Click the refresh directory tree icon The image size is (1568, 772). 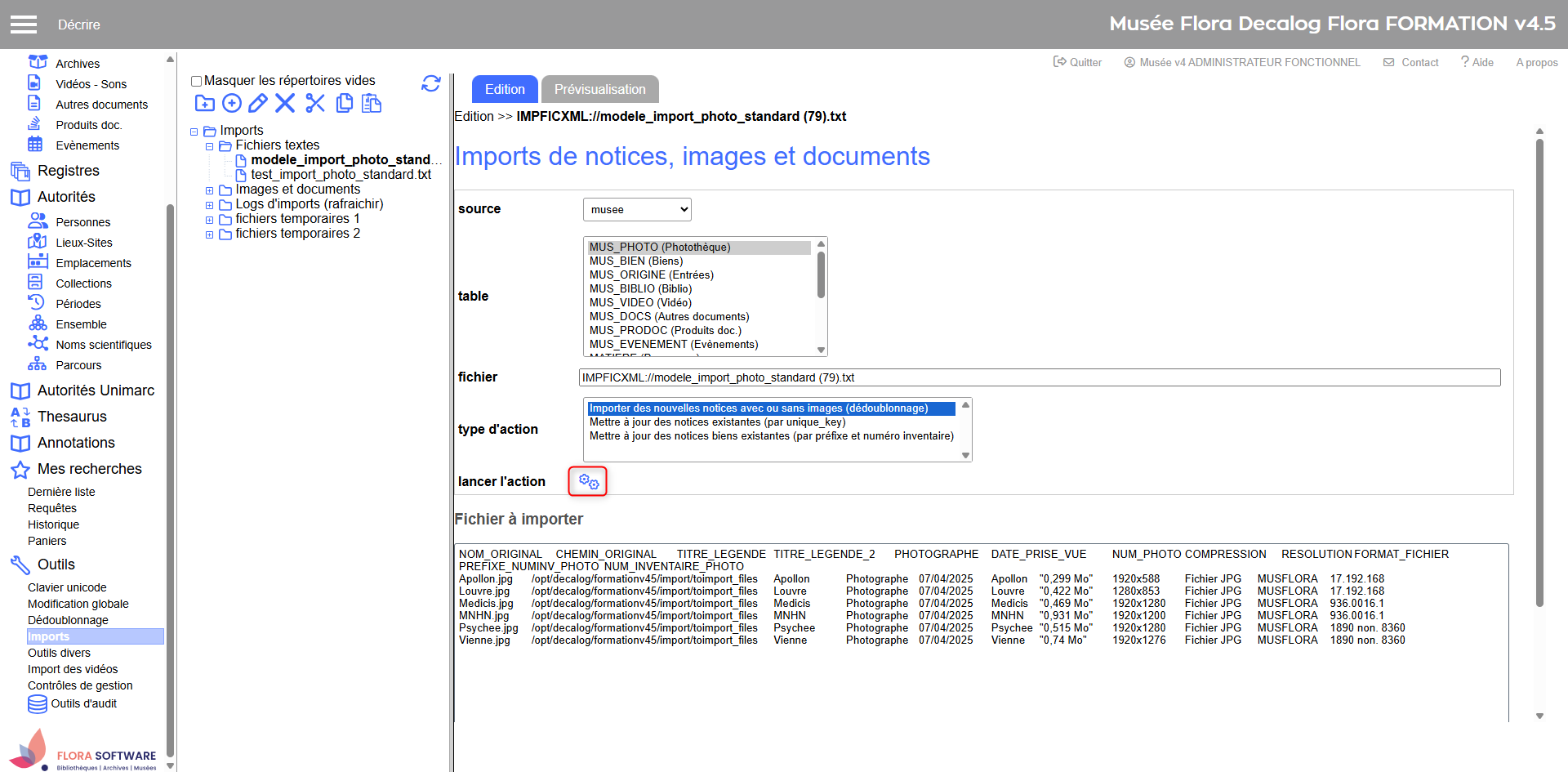(x=431, y=83)
